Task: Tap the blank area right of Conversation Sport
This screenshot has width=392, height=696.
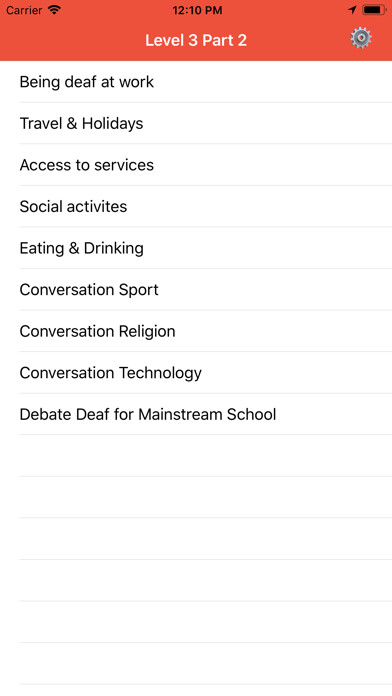Action: 275,290
